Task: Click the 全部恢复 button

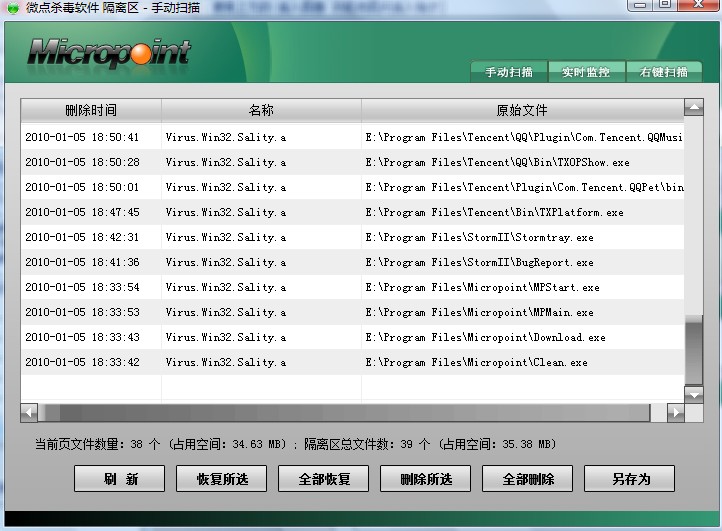Action: pos(323,478)
